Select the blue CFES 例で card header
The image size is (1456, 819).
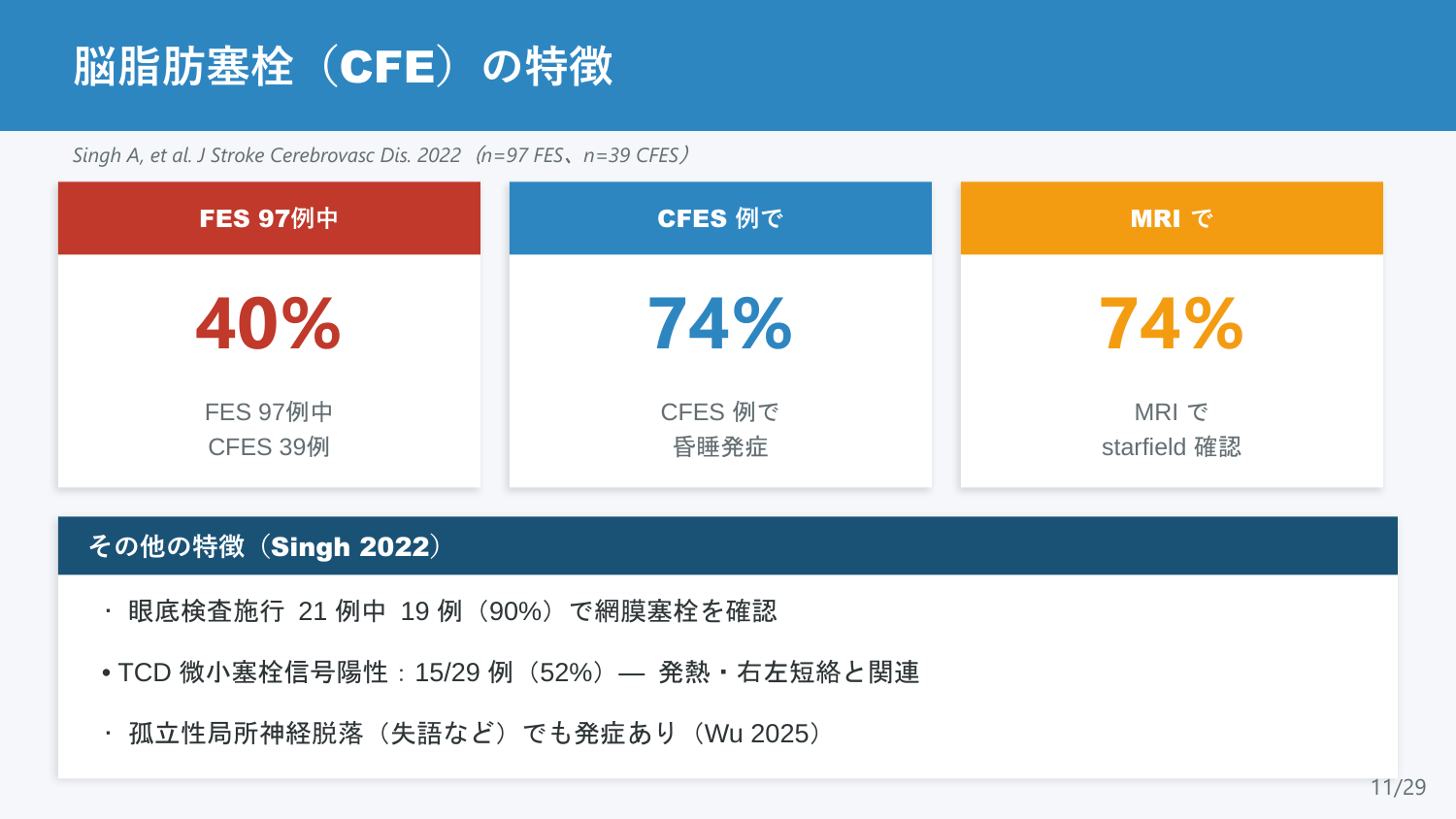(x=720, y=218)
